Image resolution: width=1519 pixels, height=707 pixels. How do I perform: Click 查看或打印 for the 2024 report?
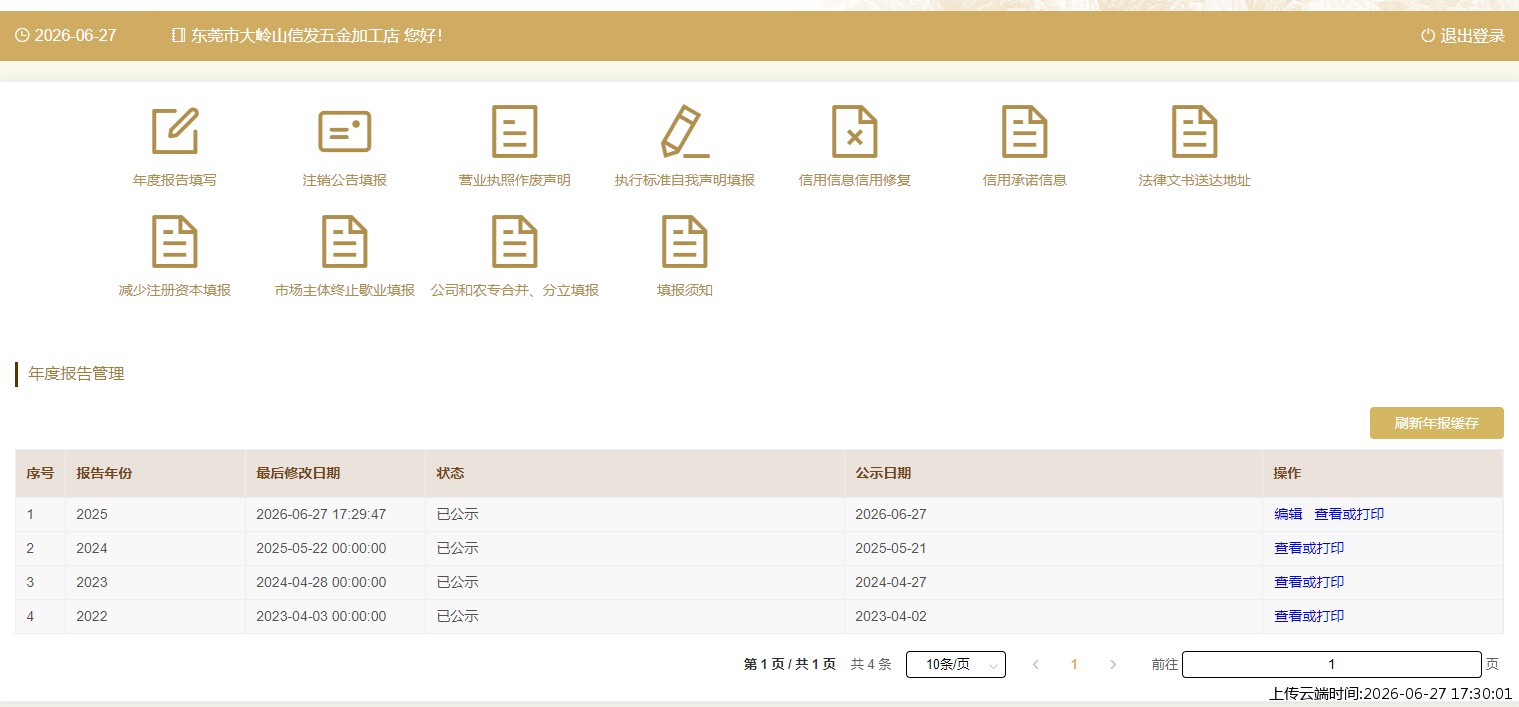coord(1309,548)
